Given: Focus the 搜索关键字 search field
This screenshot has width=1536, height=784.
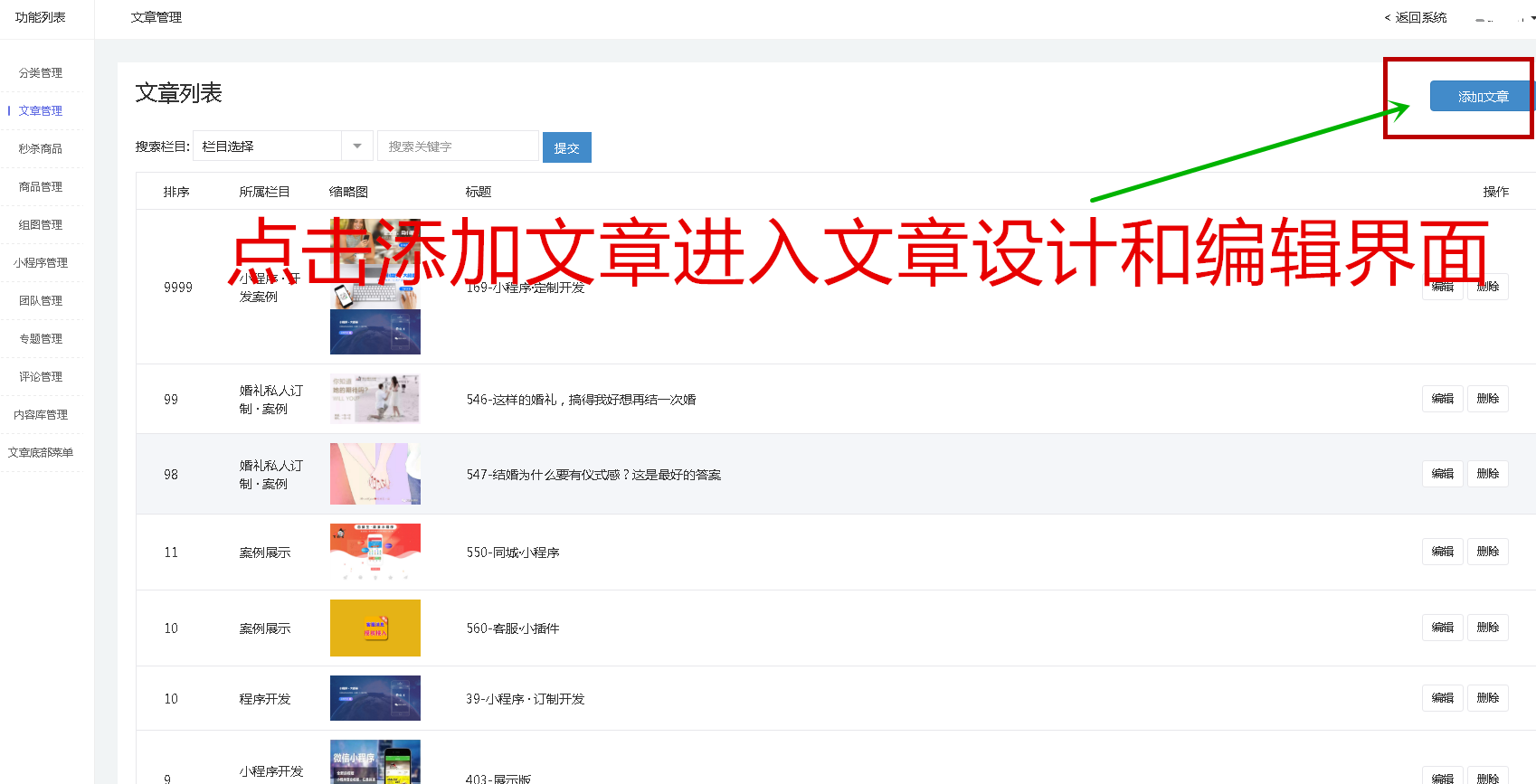Looking at the screenshot, I should [x=458, y=146].
